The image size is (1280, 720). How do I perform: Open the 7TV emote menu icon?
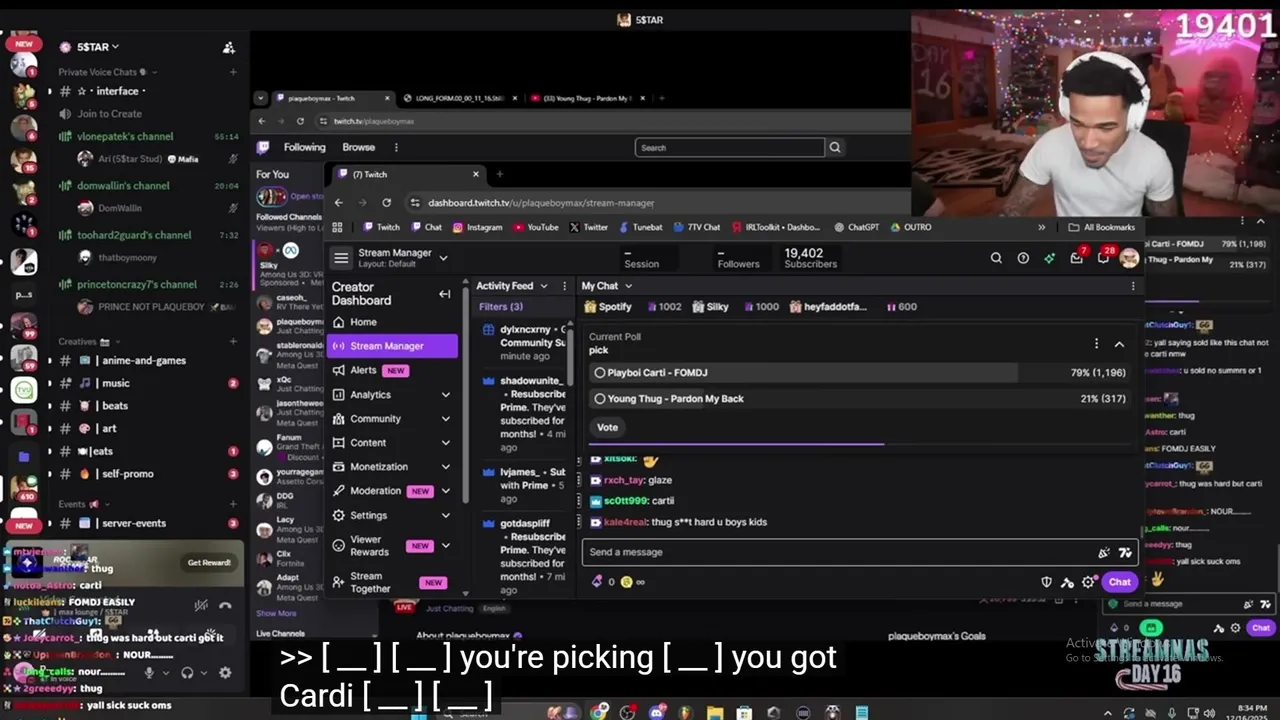tap(1125, 552)
